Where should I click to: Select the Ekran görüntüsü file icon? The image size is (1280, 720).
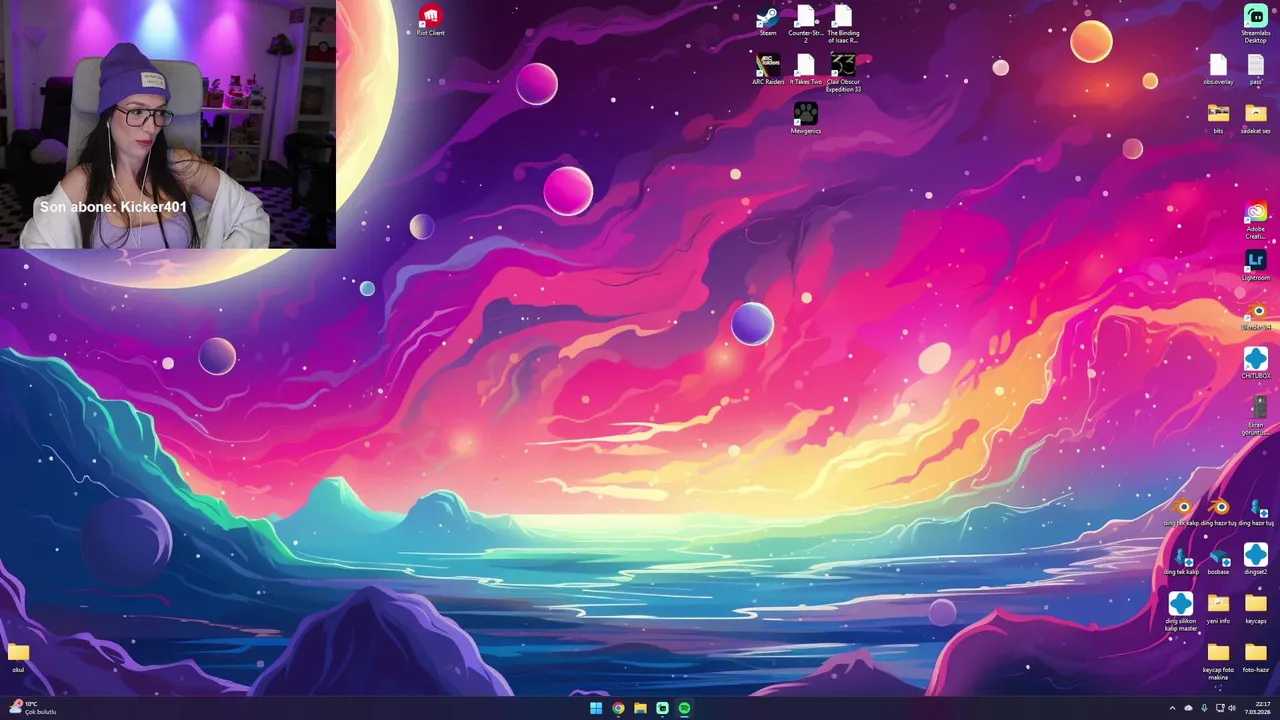1256,415
